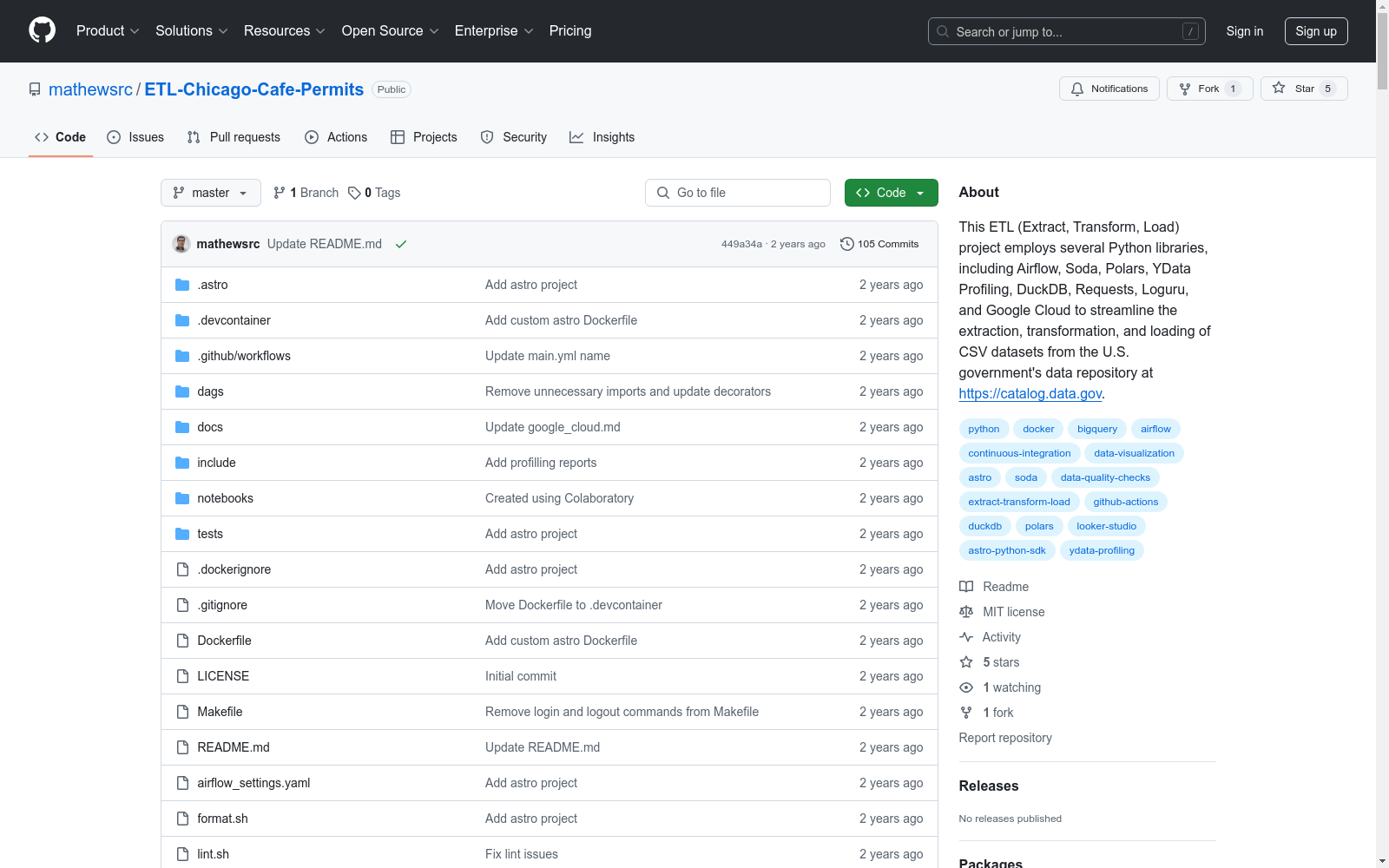The width and height of the screenshot is (1389, 868).
Task: Open Activity via the pulse icon
Action: click(x=966, y=637)
